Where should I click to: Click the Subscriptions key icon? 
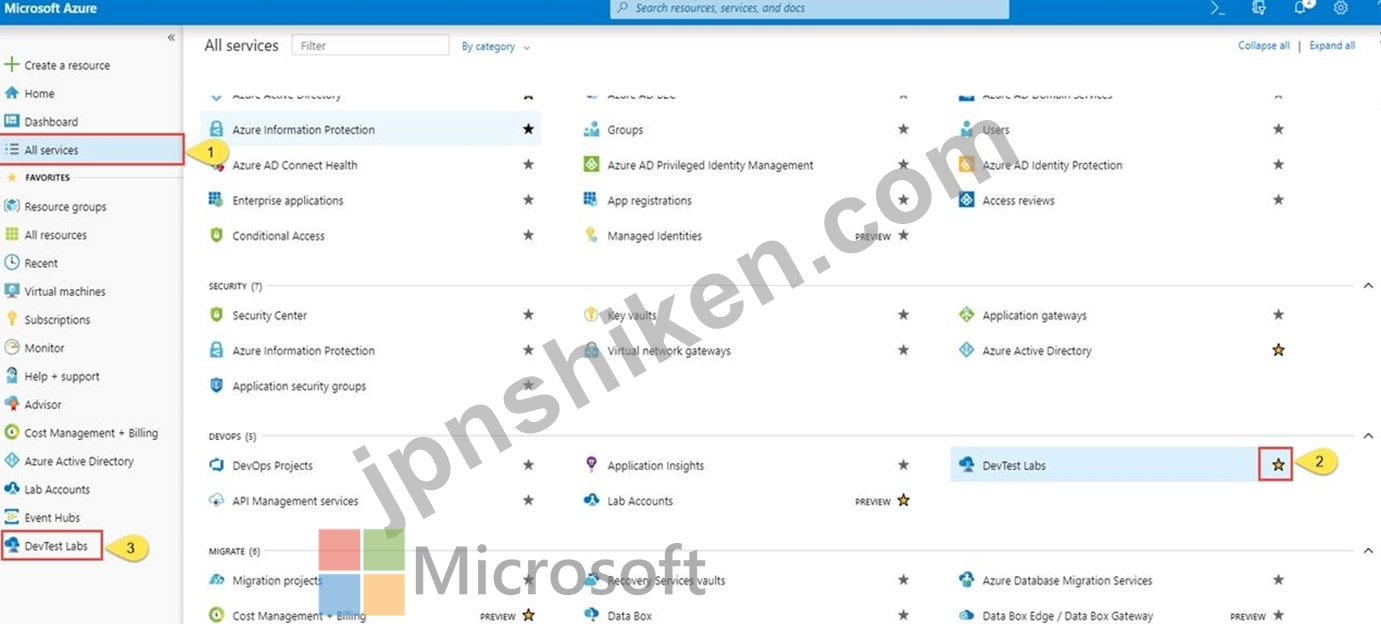(12, 319)
